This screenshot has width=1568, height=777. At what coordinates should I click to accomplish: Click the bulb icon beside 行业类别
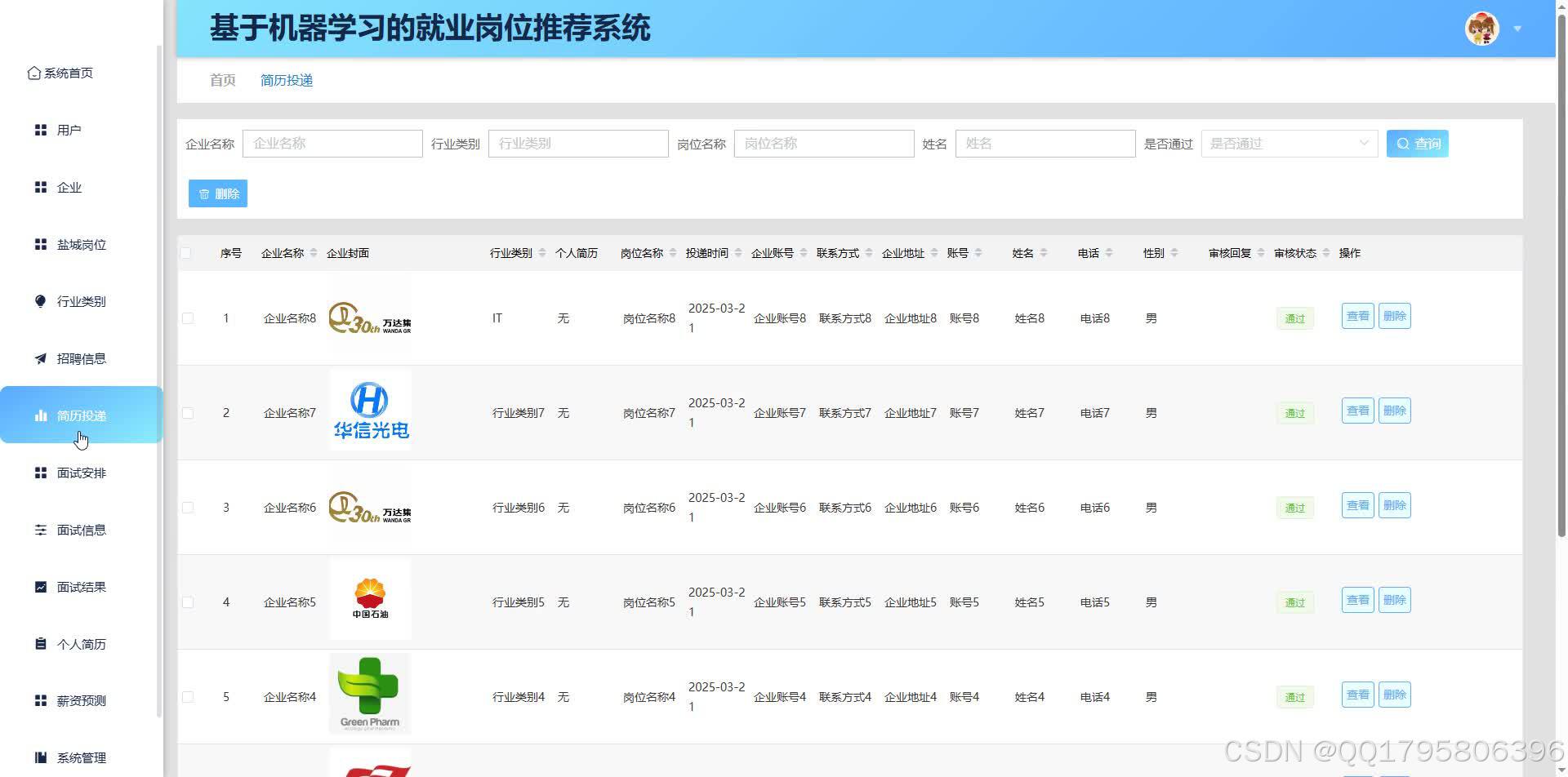[x=41, y=301]
